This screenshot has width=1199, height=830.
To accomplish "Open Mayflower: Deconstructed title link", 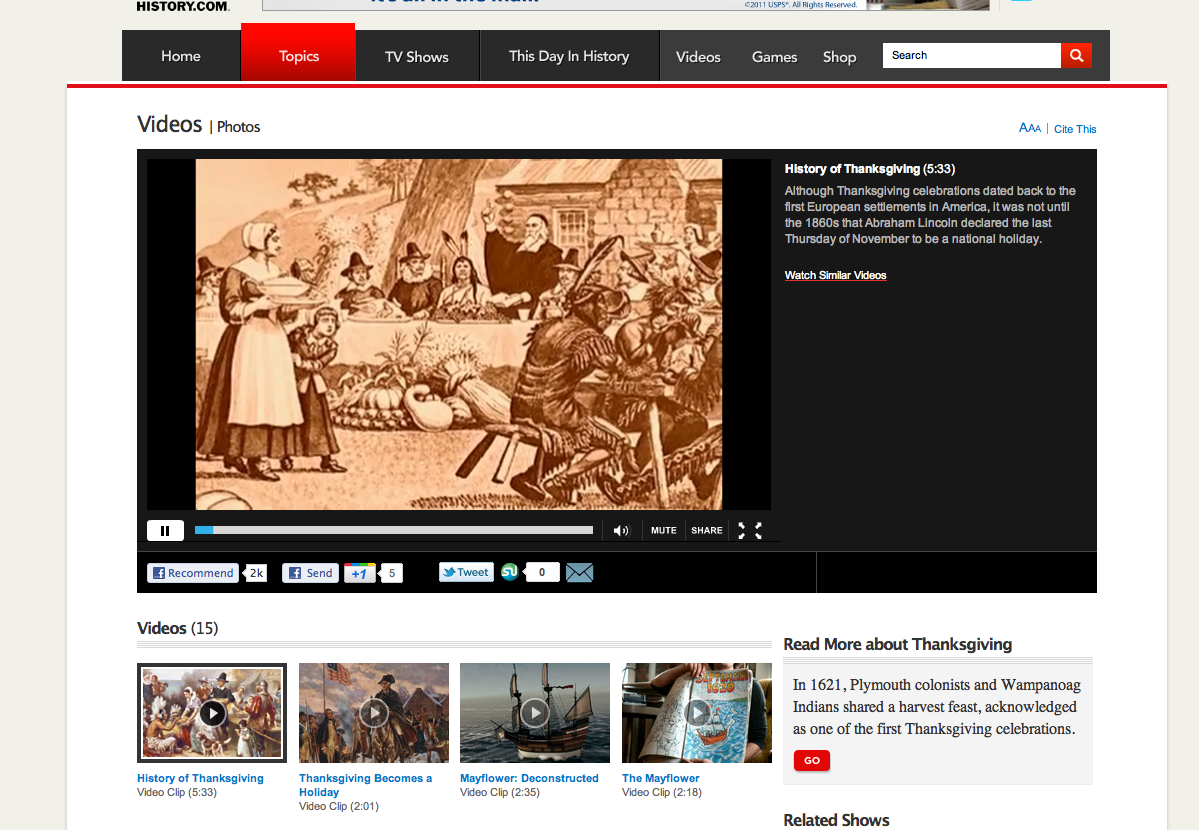I will 529,778.
